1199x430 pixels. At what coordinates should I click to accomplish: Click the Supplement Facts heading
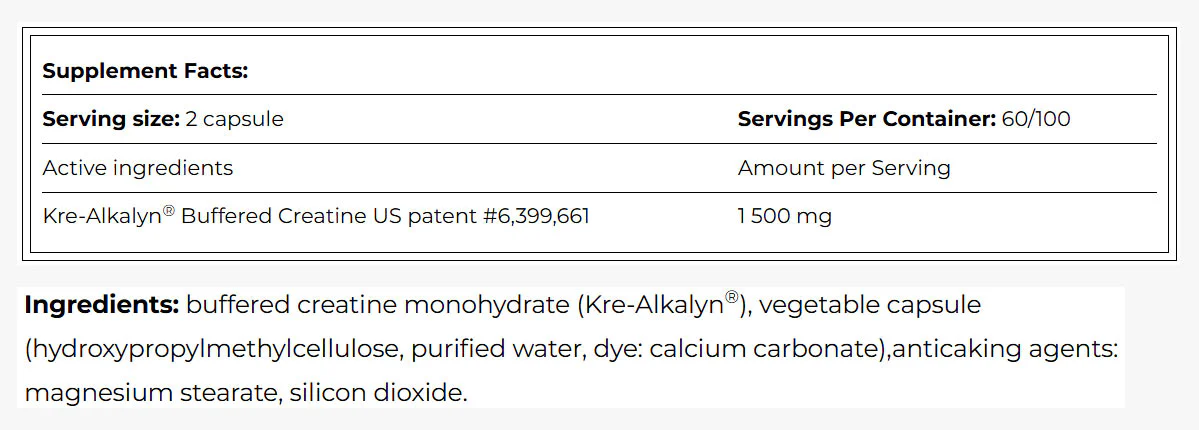[x=145, y=71]
